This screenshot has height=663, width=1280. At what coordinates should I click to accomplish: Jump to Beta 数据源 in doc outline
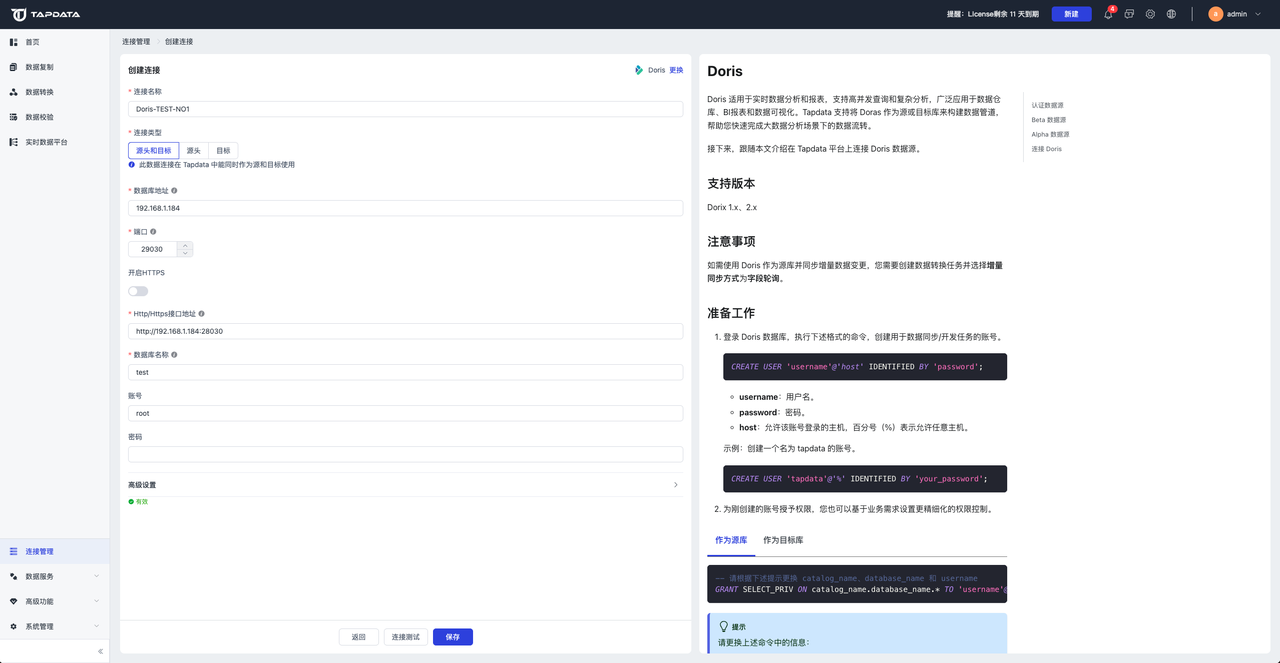click(1049, 120)
